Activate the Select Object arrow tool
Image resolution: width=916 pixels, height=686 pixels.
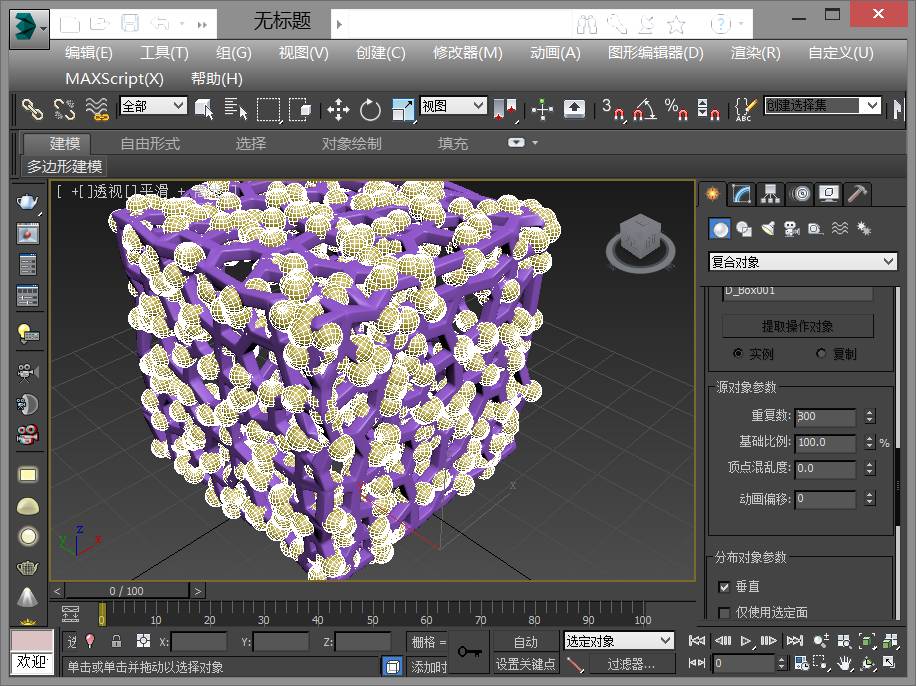[x=204, y=109]
